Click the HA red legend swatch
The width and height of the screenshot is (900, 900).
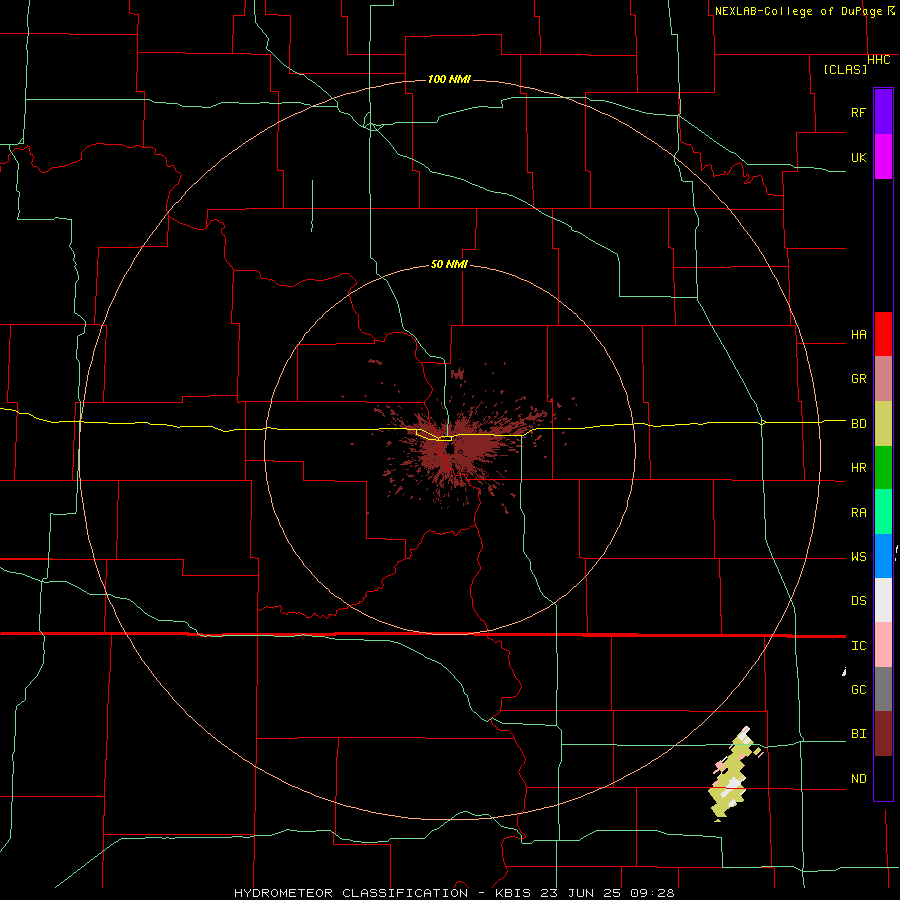click(883, 334)
